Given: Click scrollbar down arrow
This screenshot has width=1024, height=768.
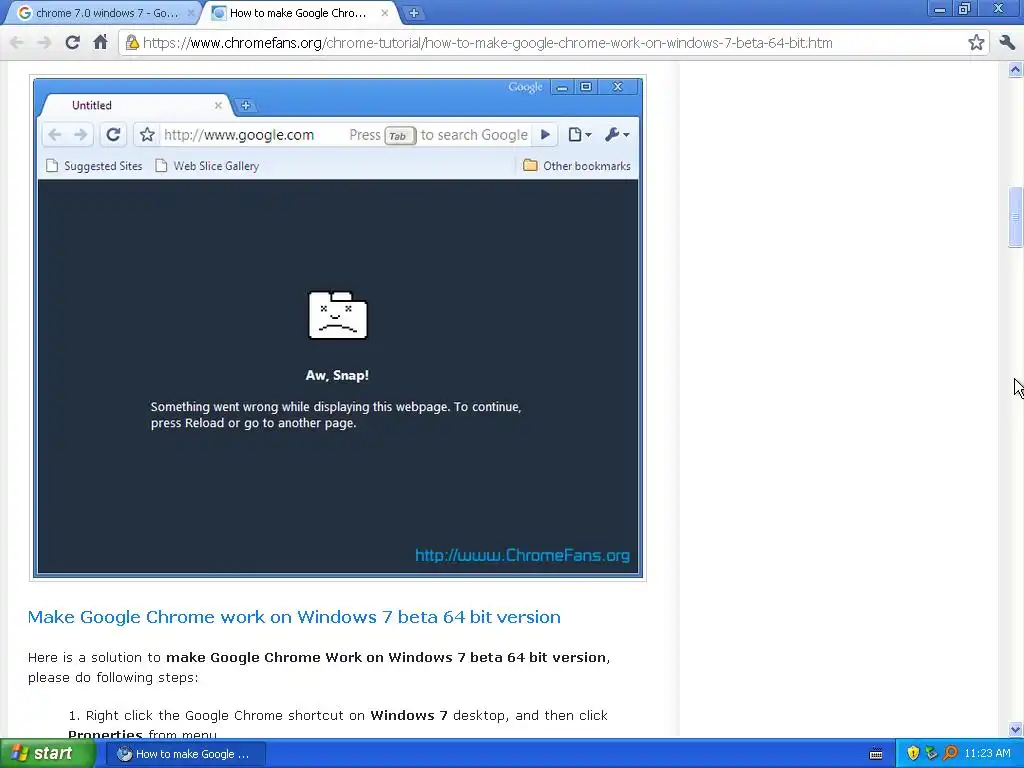Looking at the screenshot, I should [x=1015, y=729].
